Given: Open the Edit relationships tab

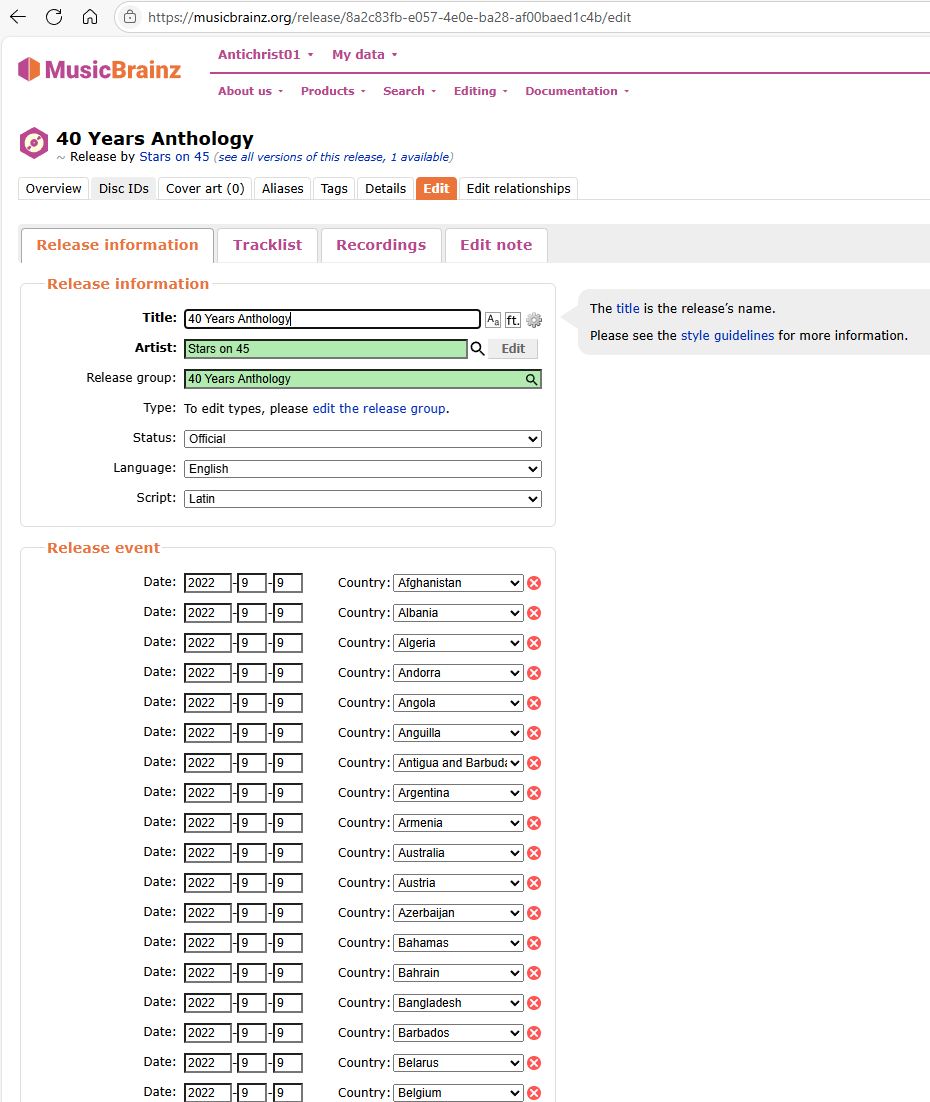Looking at the screenshot, I should [x=518, y=188].
